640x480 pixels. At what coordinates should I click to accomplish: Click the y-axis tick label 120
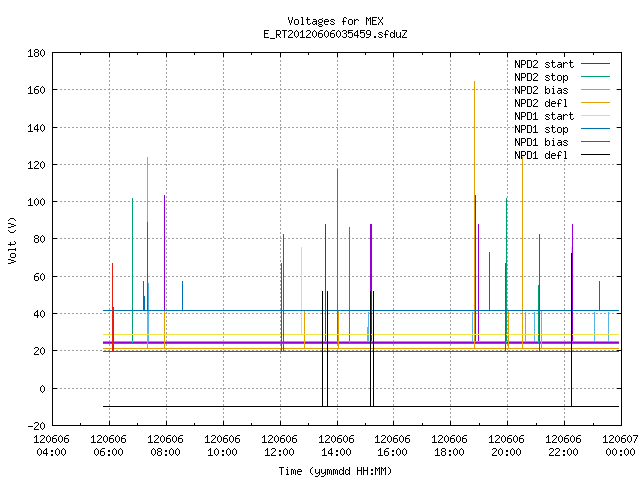click(x=36, y=165)
